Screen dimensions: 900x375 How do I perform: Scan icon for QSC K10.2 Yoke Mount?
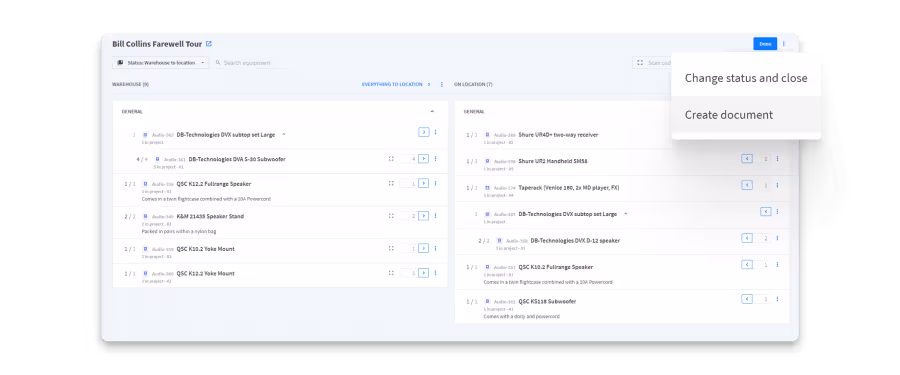pyautogui.click(x=391, y=248)
